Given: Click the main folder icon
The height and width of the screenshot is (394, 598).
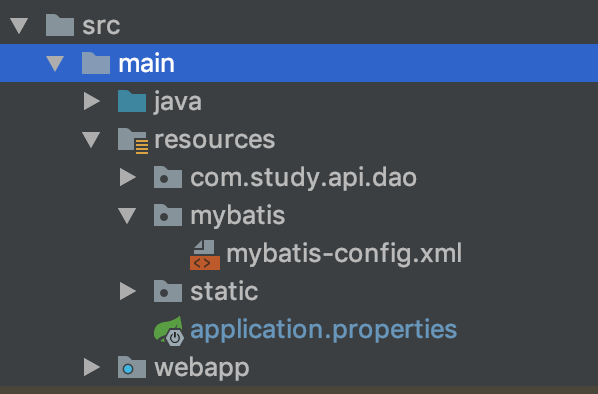Looking at the screenshot, I should pyautogui.click(x=96, y=63).
